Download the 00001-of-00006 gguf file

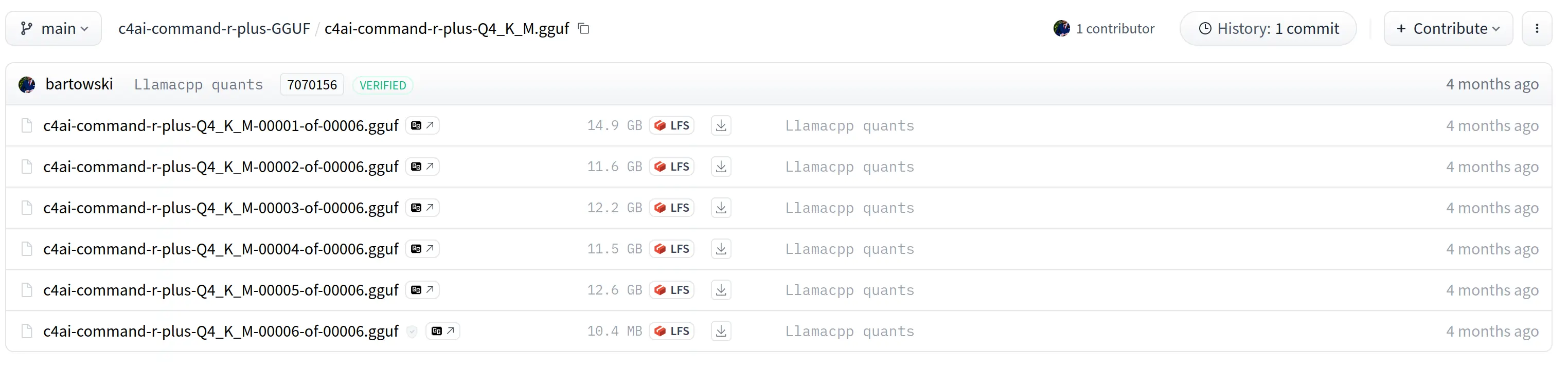pyautogui.click(x=721, y=125)
